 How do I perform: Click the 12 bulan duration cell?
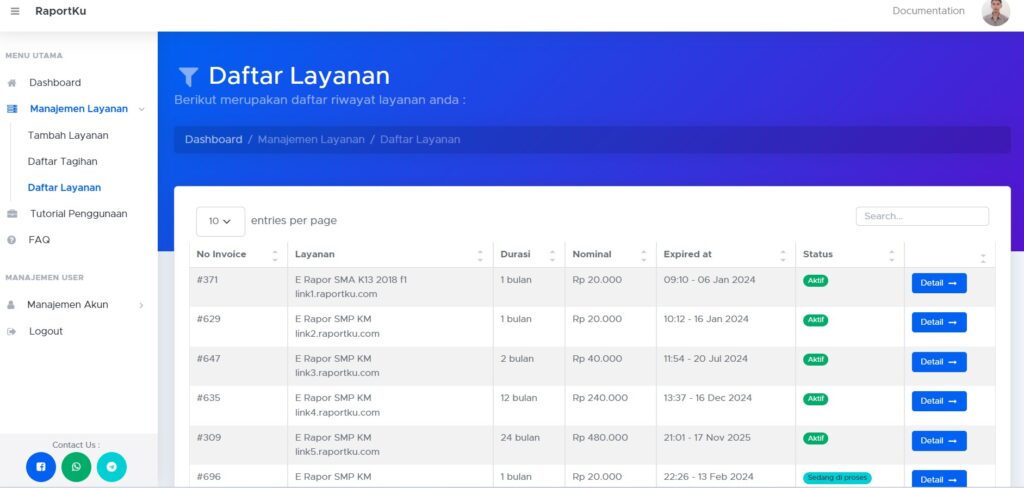519,398
